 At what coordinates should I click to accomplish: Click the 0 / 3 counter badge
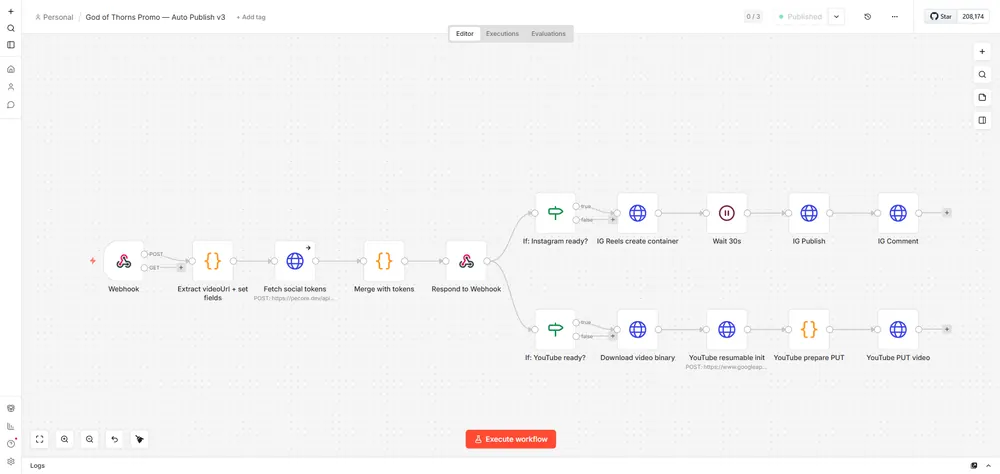coord(753,17)
